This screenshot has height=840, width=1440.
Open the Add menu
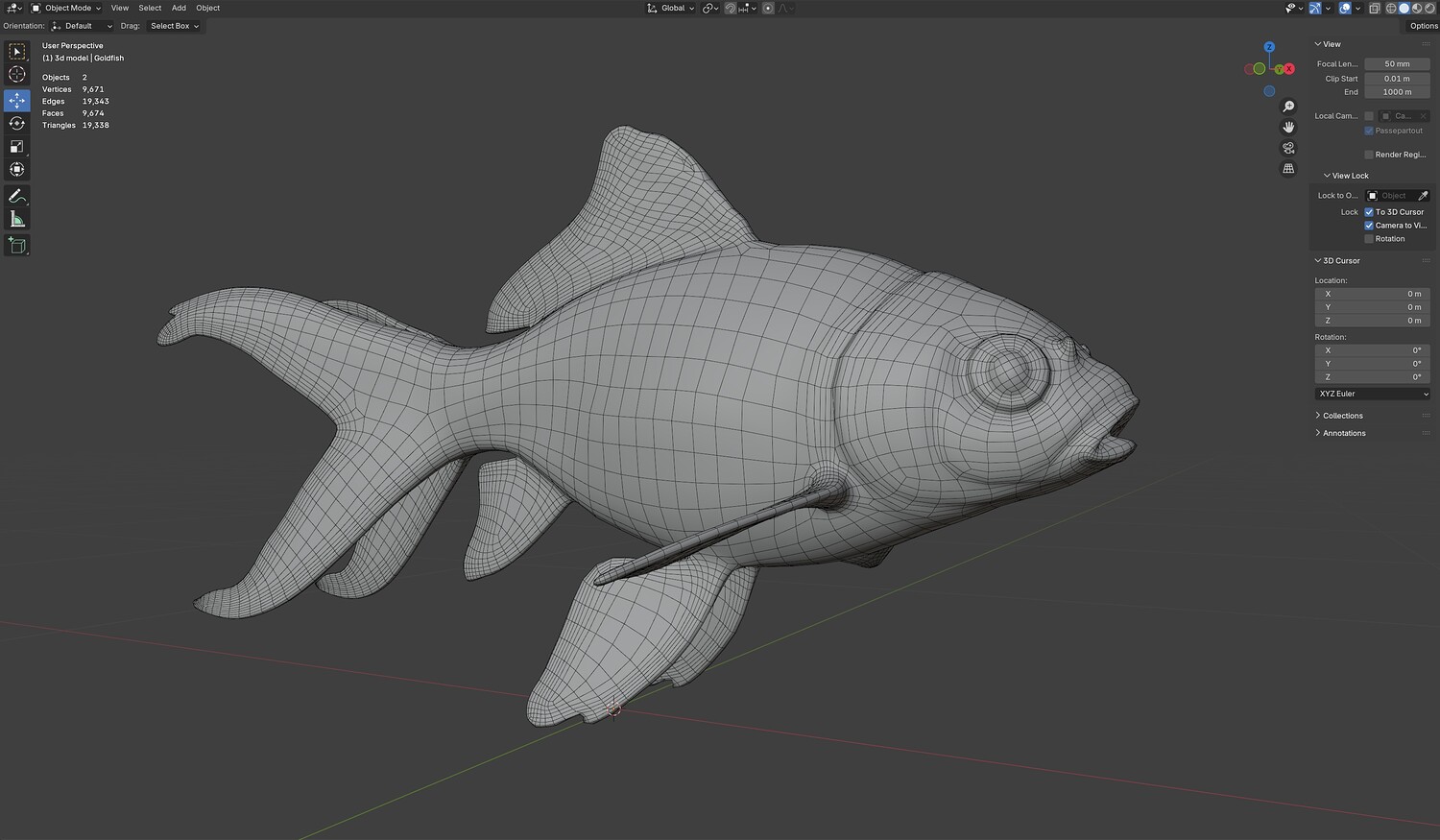coord(179,8)
